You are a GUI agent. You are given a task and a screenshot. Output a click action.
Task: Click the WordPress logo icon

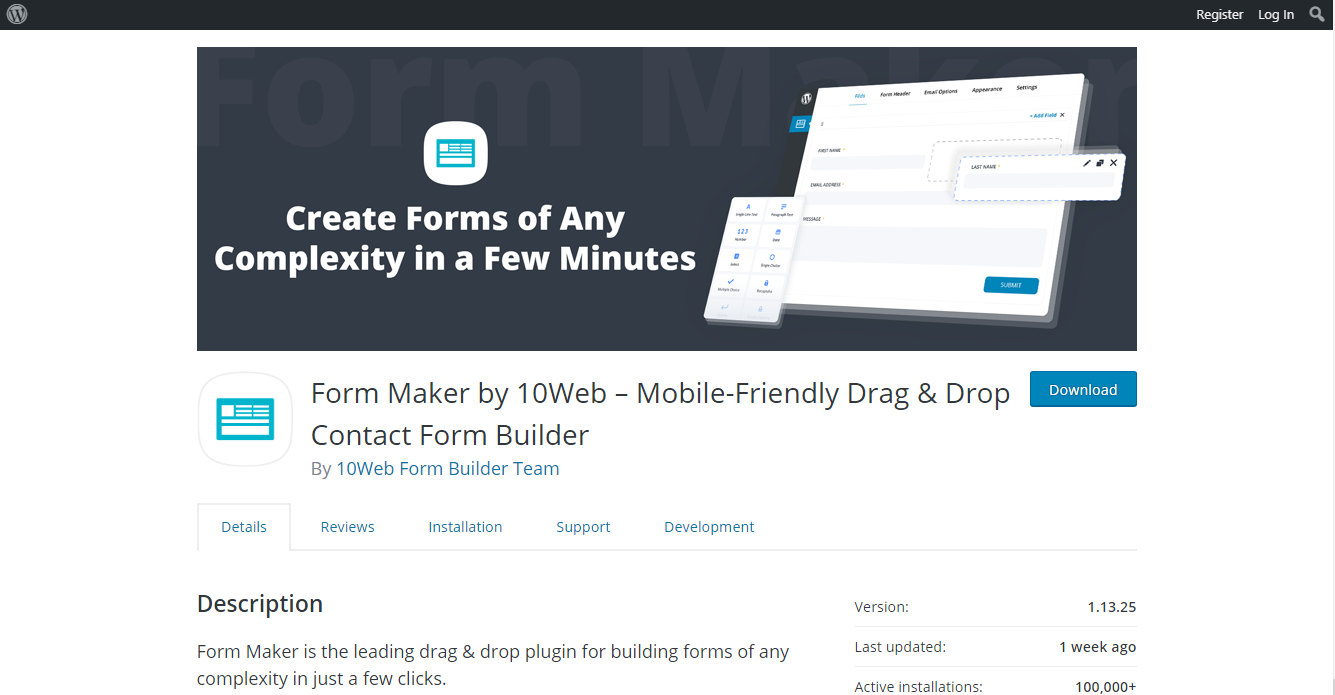coord(17,14)
